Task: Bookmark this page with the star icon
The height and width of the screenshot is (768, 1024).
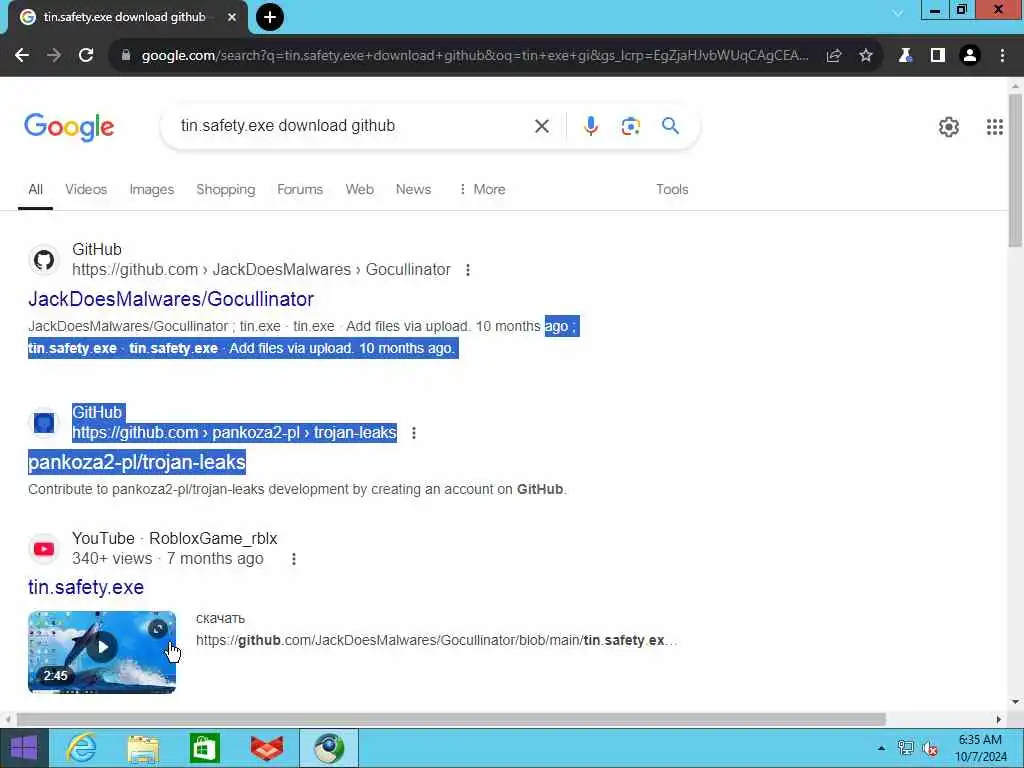Action: [866, 56]
